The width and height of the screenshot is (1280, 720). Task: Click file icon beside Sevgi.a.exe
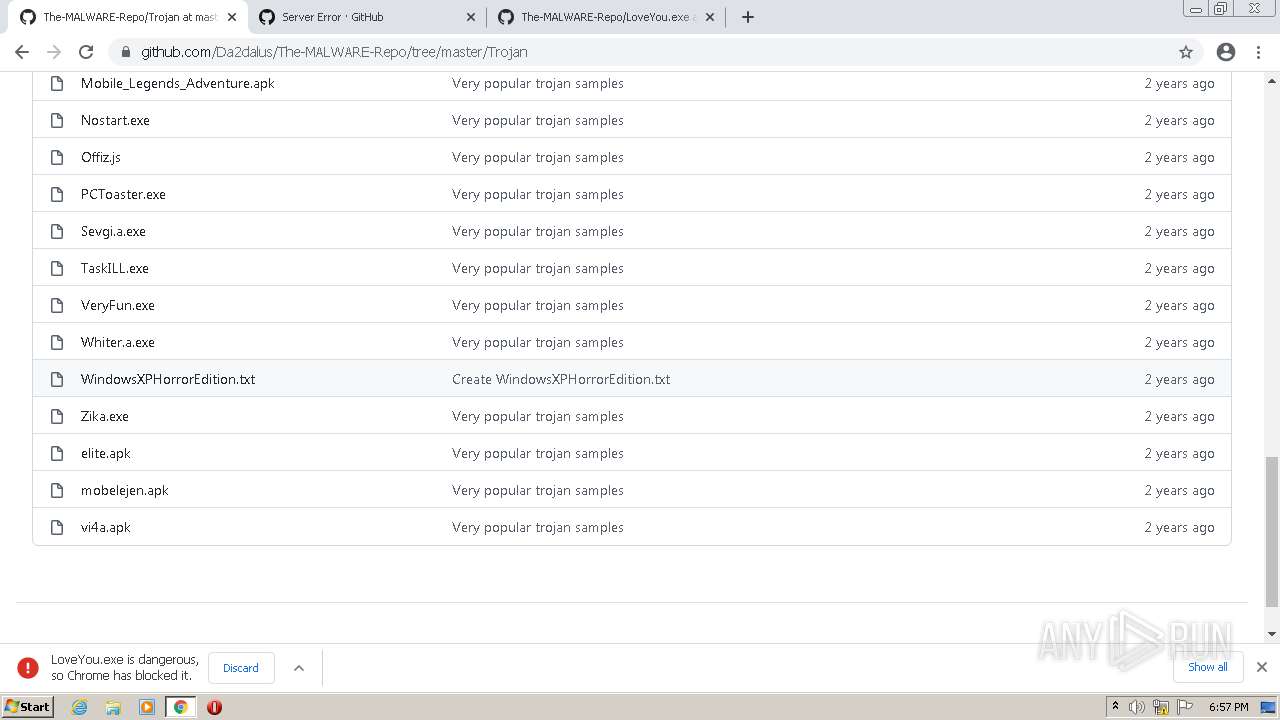pyautogui.click(x=57, y=231)
